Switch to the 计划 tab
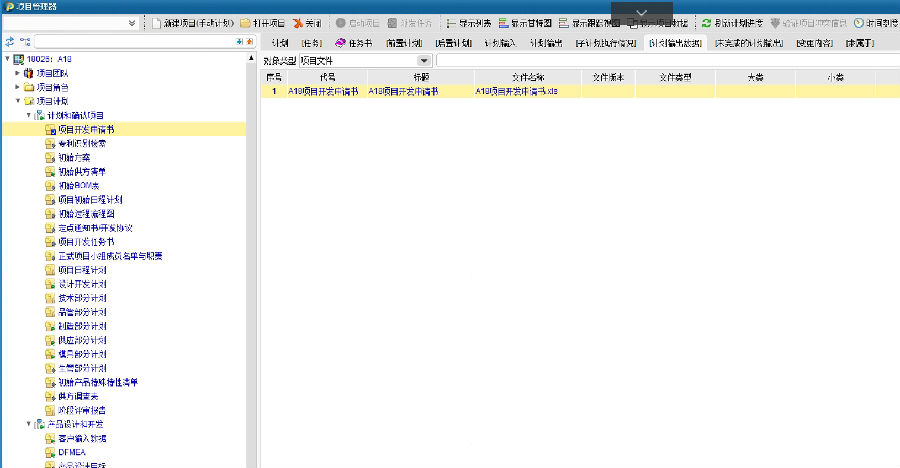 (280, 43)
